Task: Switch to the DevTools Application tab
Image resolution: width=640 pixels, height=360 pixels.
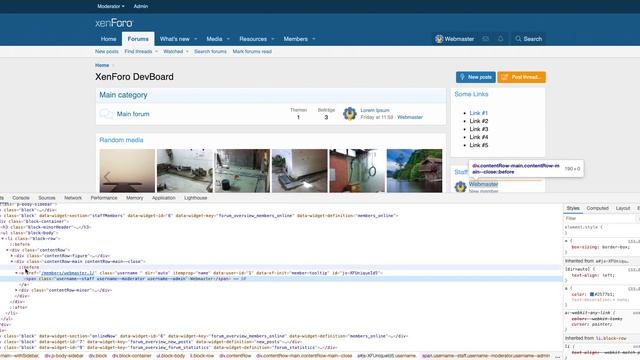Action: click(x=164, y=198)
